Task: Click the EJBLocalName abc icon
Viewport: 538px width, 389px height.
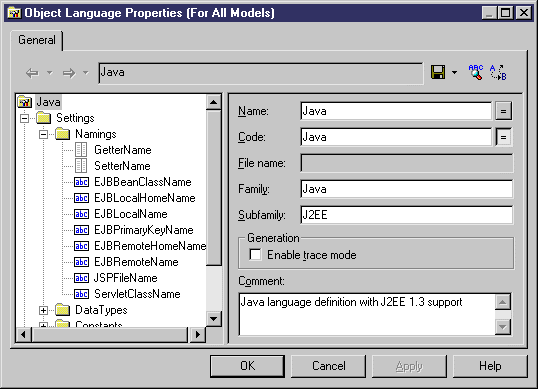Action: (81, 214)
